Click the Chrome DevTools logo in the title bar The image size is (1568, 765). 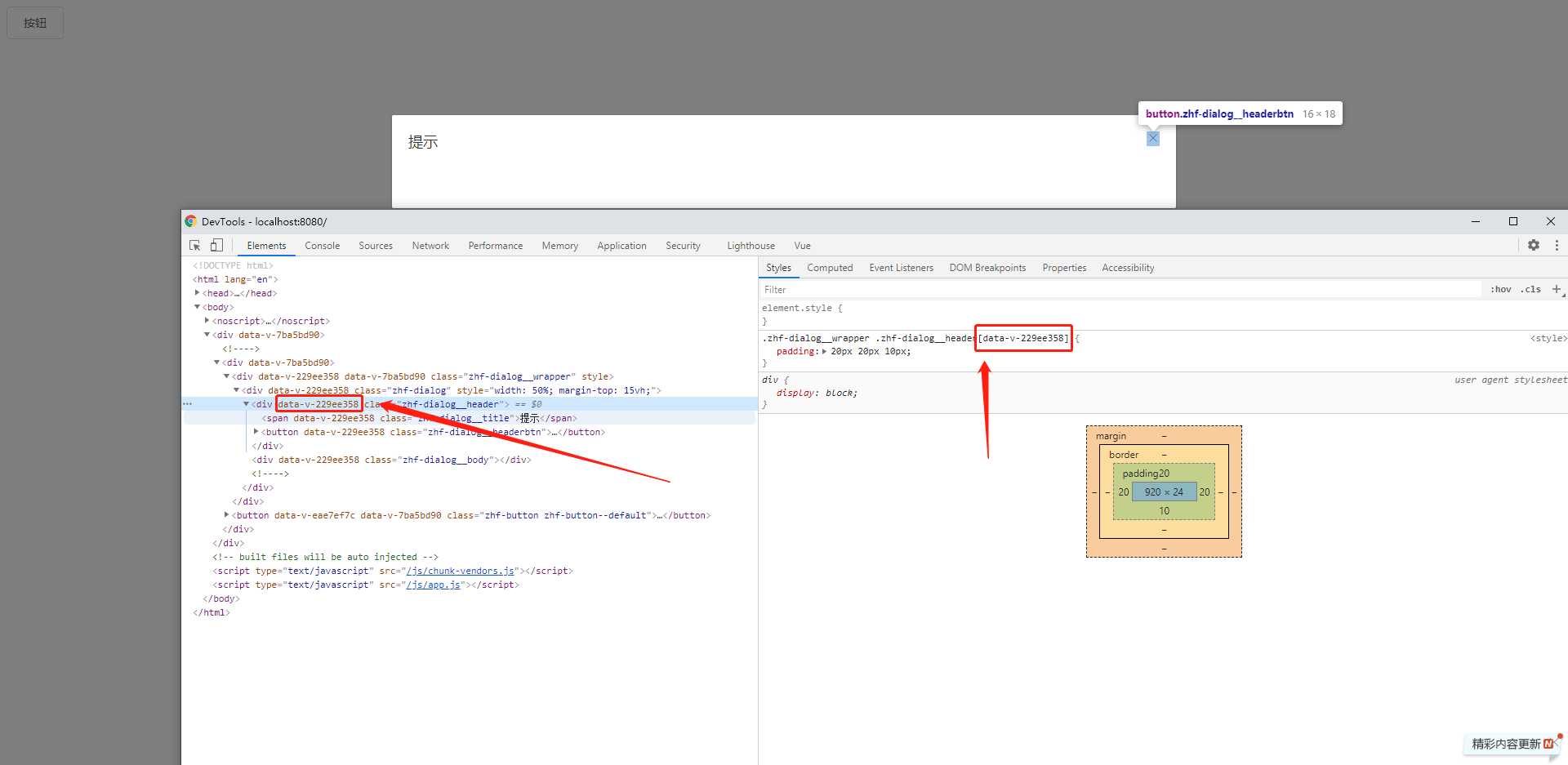(191, 221)
